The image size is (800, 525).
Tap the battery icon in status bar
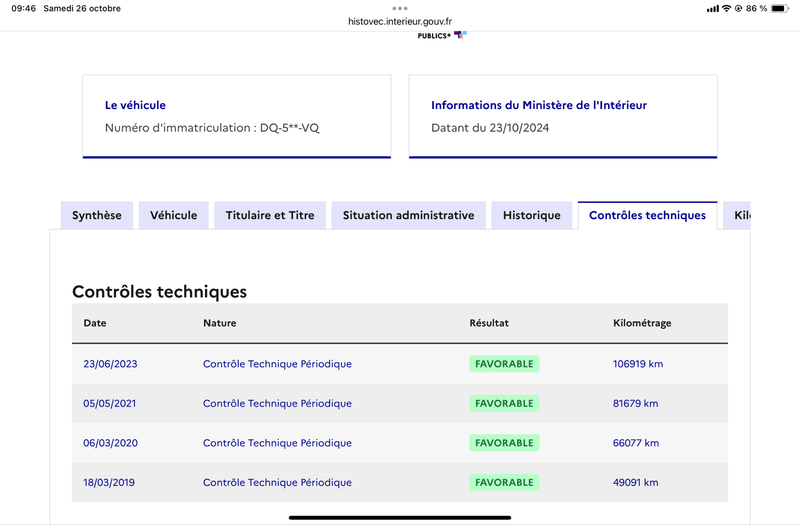[x=780, y=8]
